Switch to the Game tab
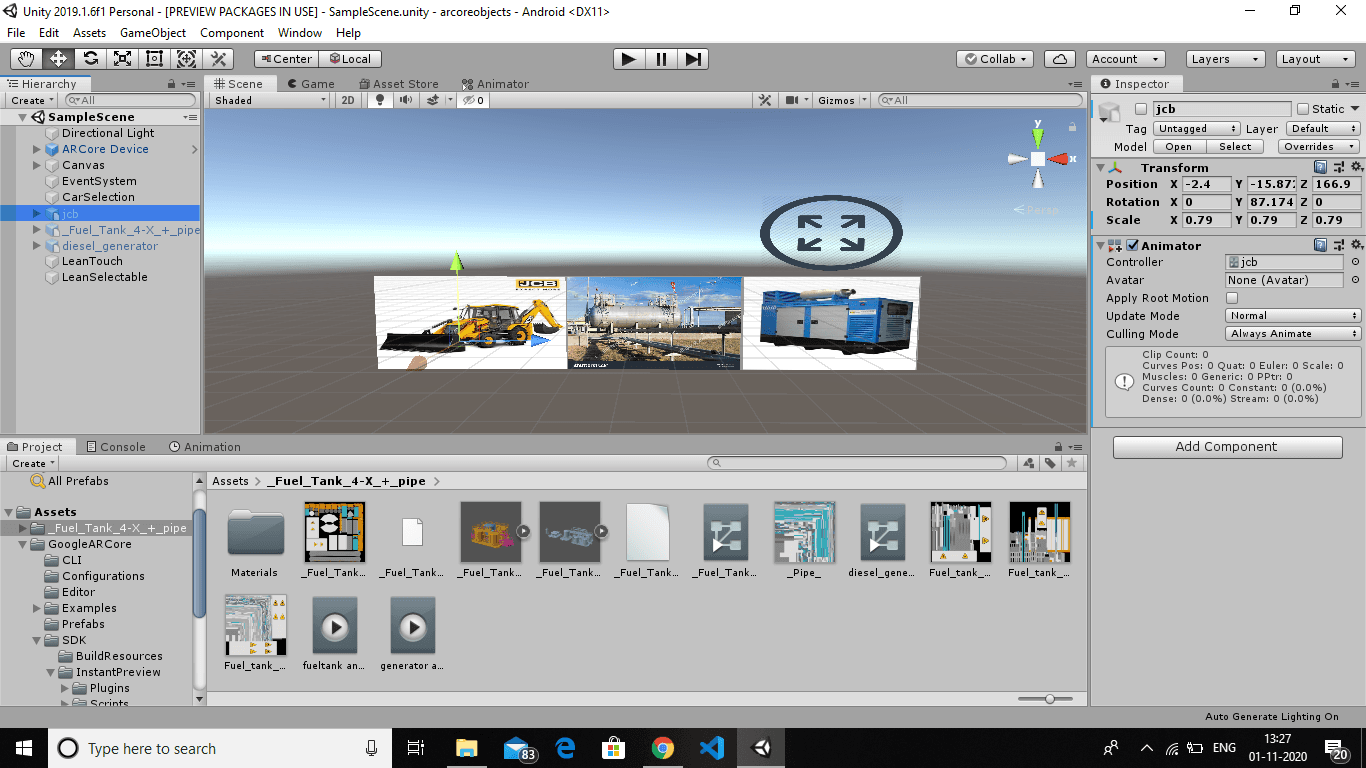Image resolution: width=1366 pixels, height=768 pixels. tap(311, 84)
